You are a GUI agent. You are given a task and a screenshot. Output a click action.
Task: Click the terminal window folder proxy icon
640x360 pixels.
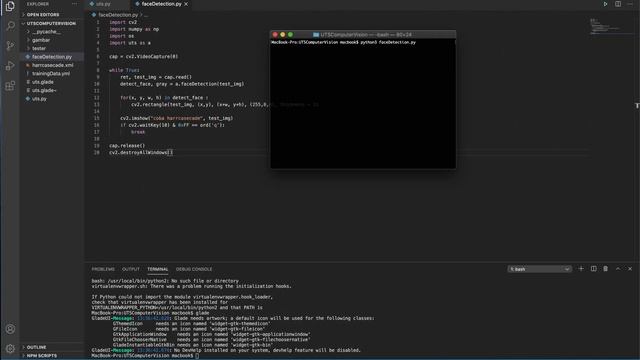tap(316, 35)
